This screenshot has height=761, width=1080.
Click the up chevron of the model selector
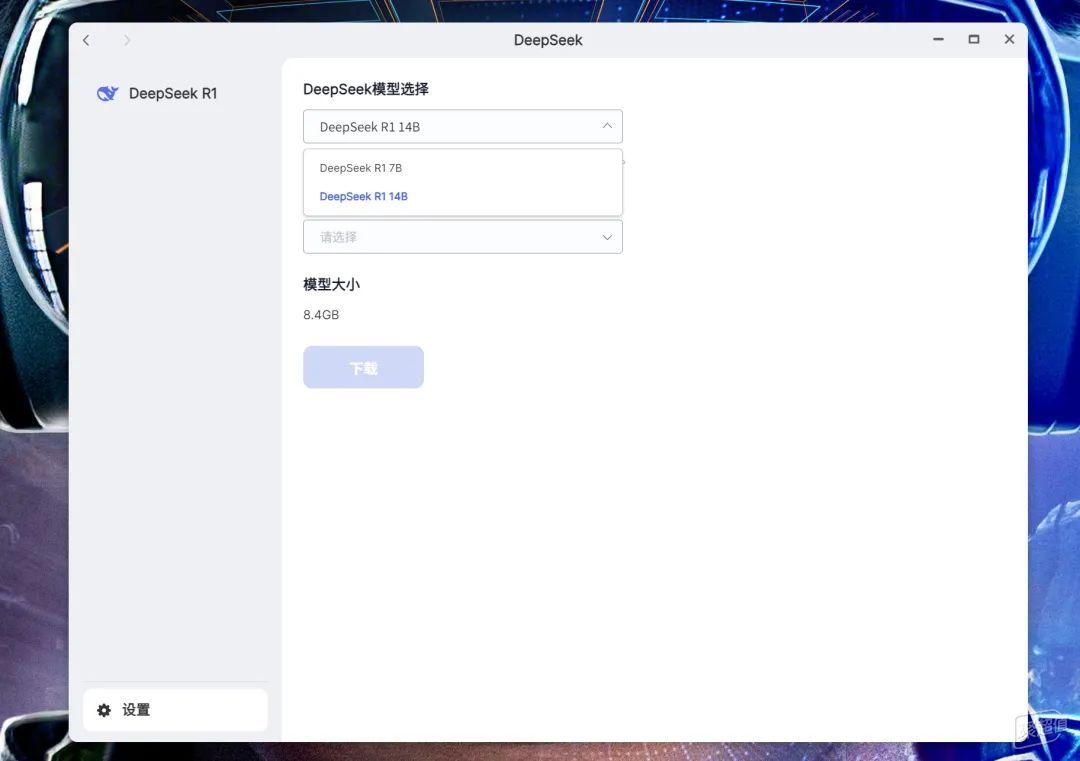(607, 126)
